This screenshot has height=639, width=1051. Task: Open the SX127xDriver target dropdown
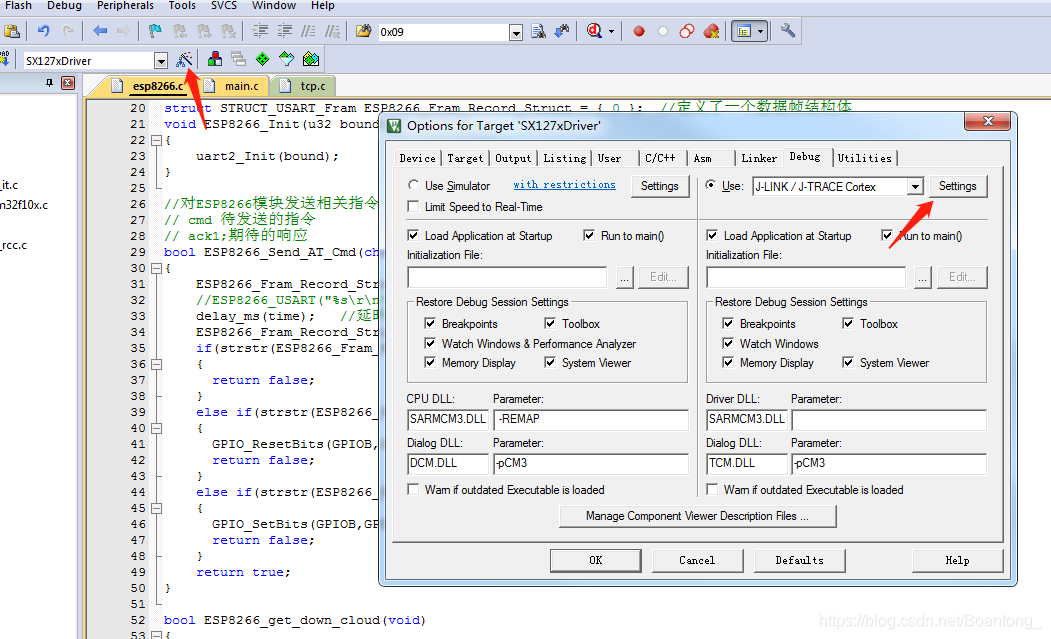coord(161,61)
